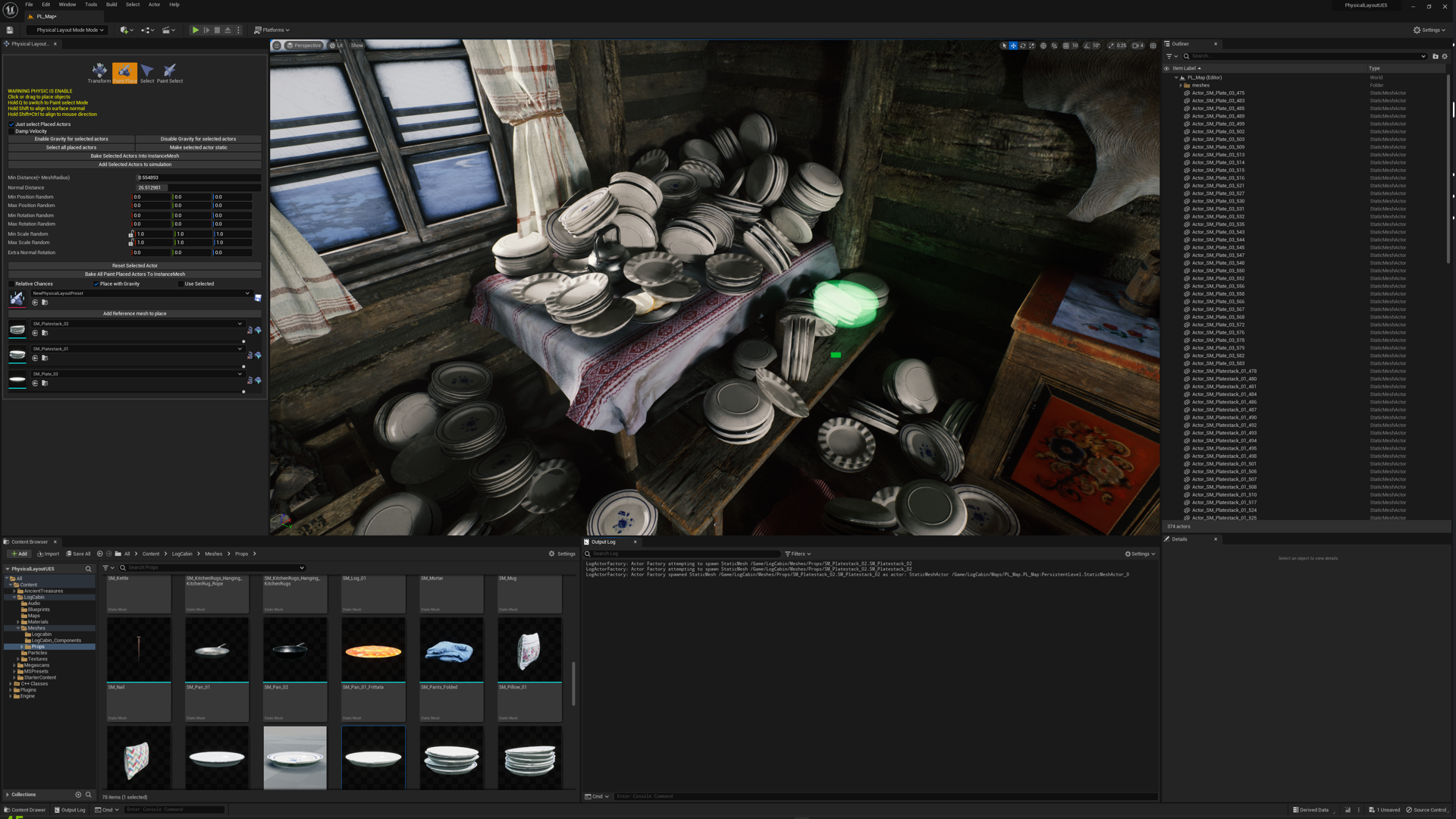Open viewport layout options icon
Image resolution: width=1456 pixels, height=819 pixels.
pyautogui.click(x=1153, y=45)
